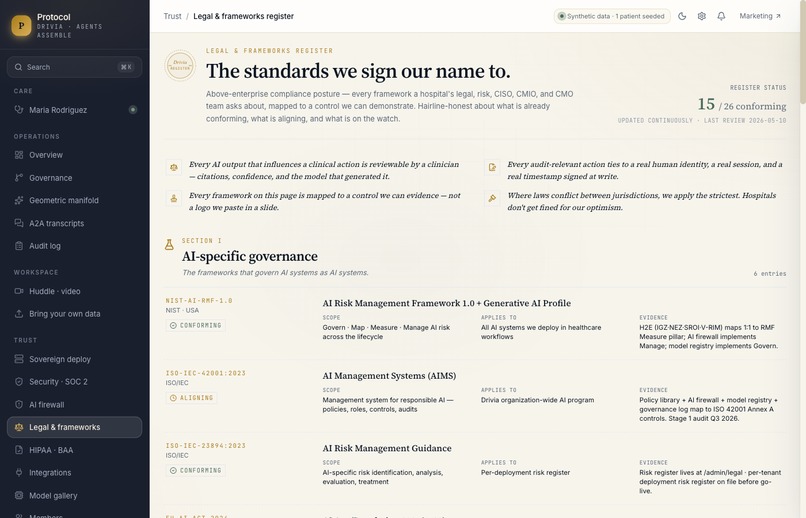Click the Integrations plug icon
Screen dimensions: 806x518
click(19, 472)
